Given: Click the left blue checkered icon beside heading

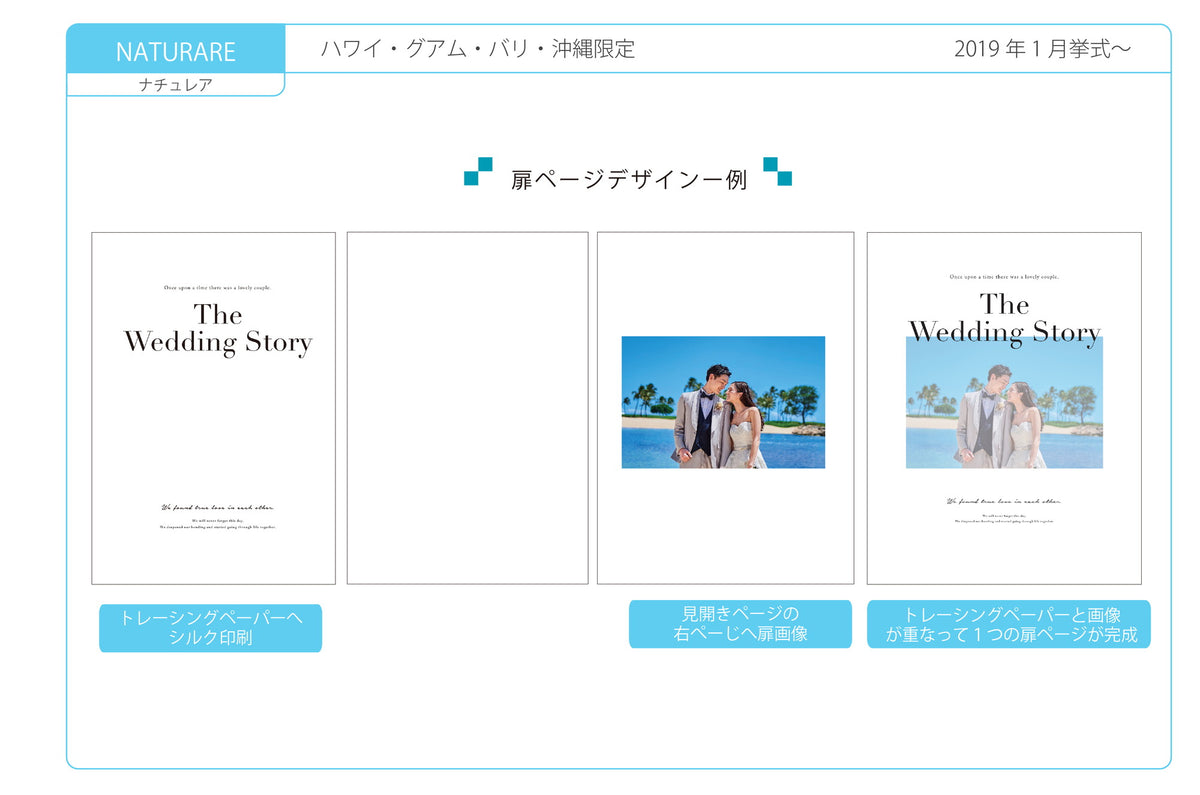Looking at the screenshot, I should click(x=478, y=172).
